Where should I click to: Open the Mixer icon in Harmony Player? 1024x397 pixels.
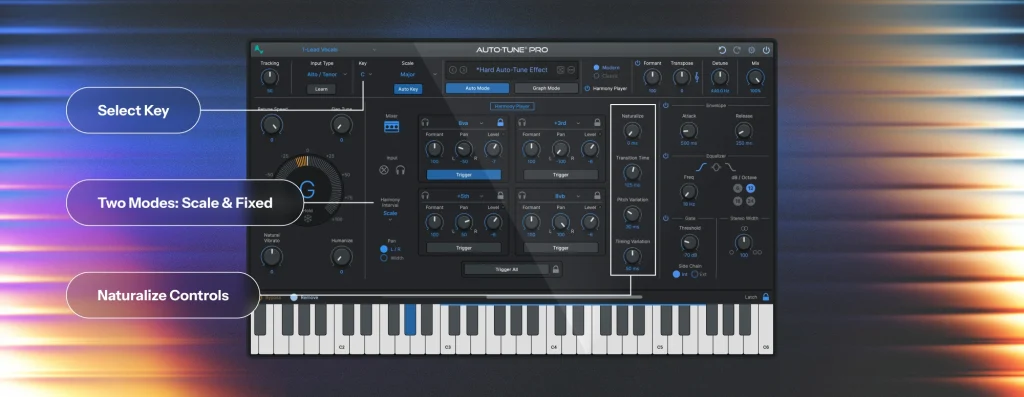(x=392, y=127)
